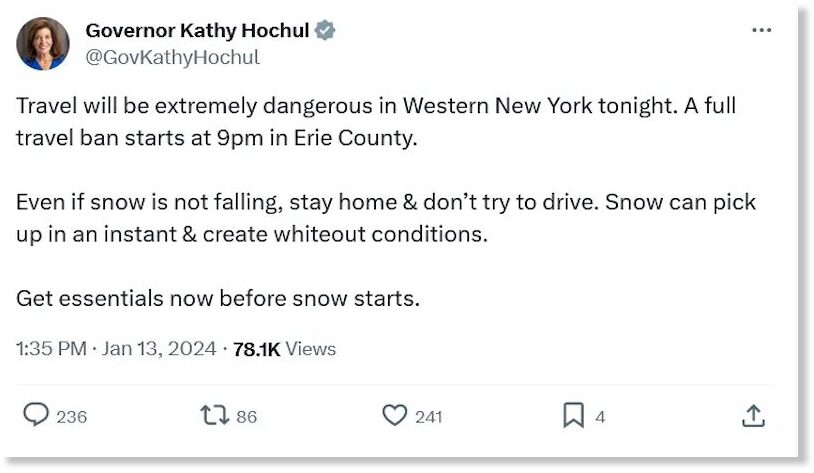
Task: Click the blue verified badge
Action: [325, 30]
